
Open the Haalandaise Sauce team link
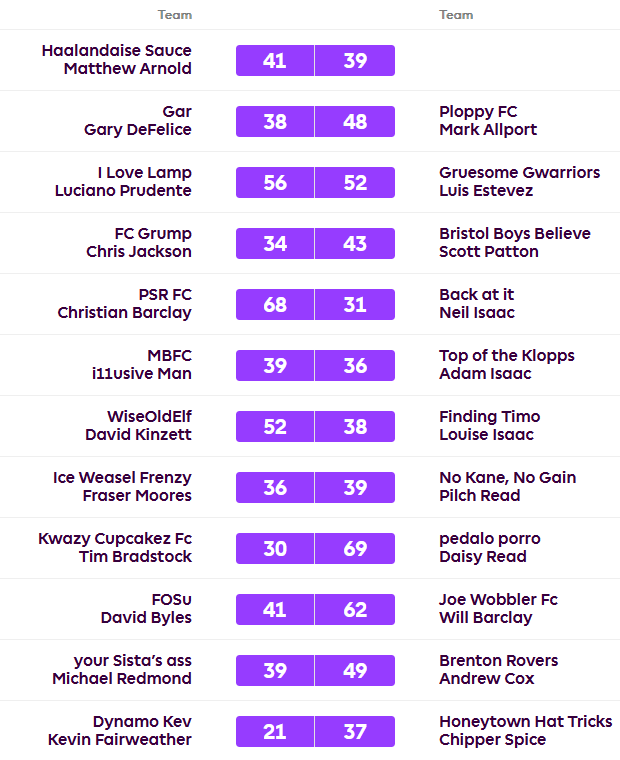116,51
